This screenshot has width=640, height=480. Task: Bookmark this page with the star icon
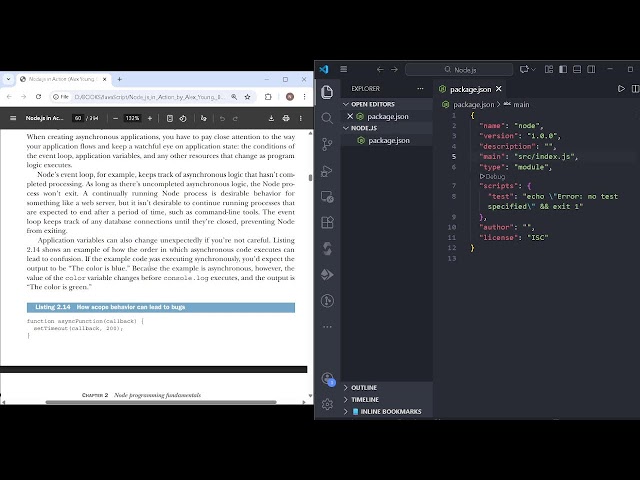tap(247, 97)
